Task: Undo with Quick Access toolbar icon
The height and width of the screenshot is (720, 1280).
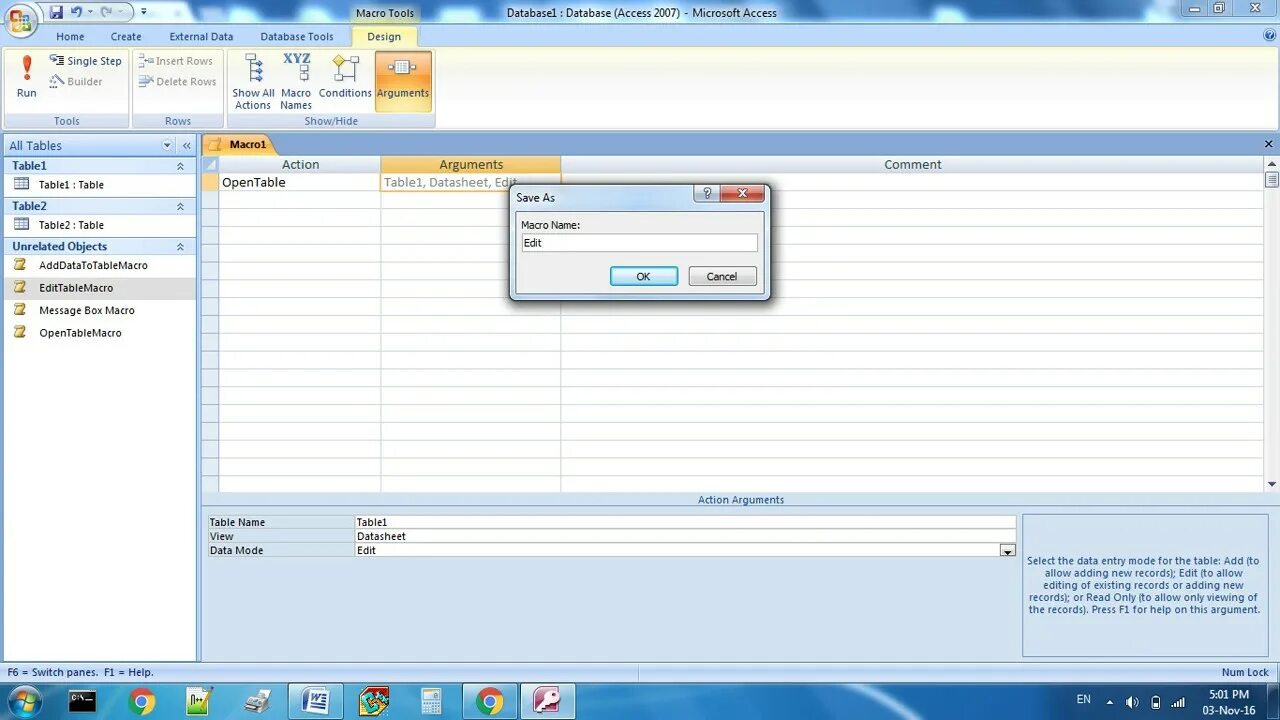Action: [76, 12]
